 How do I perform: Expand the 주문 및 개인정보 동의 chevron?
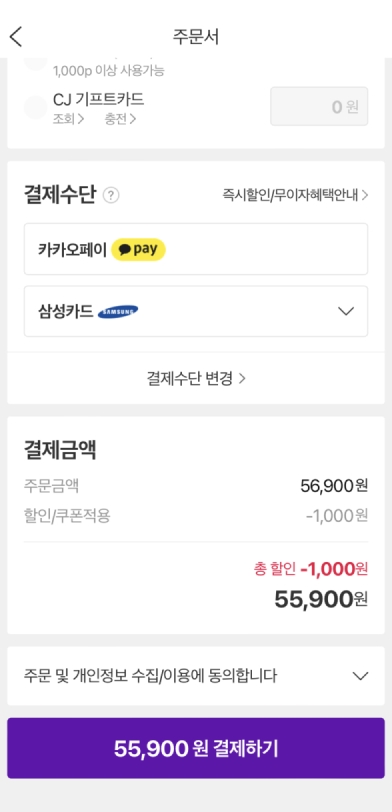point(360,676)
